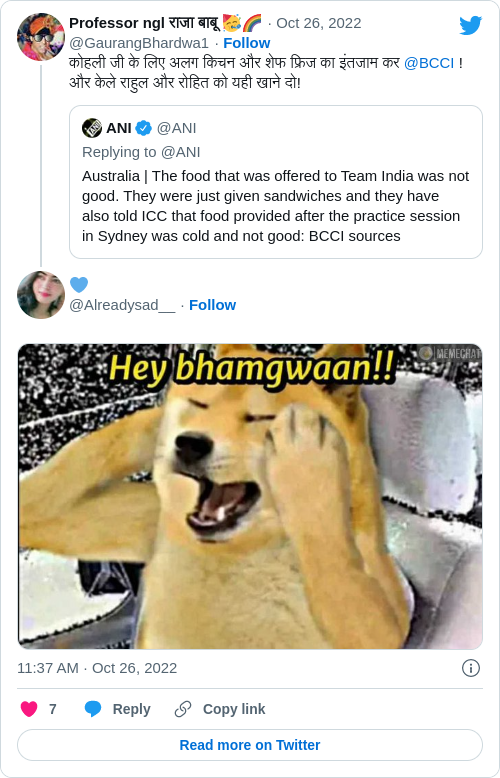Like the tweet with the heart icon
The width and height of the screenshot is (500, 778).
[29, 709]
